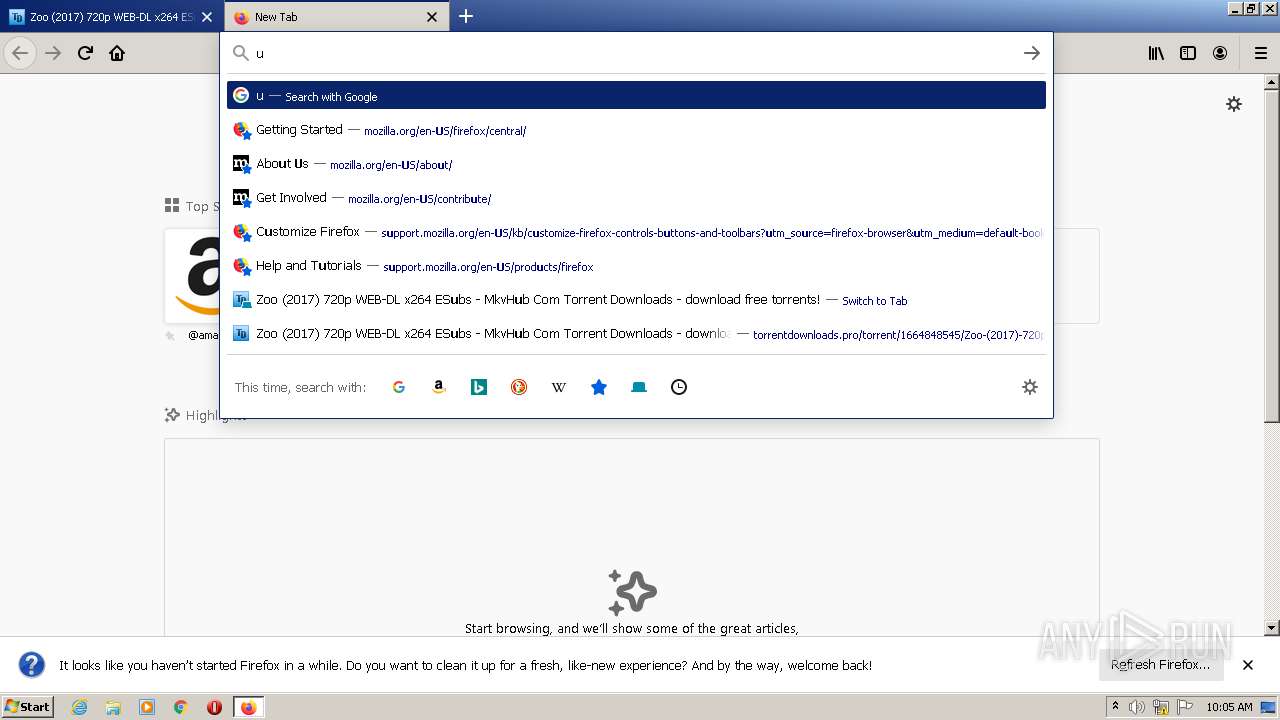This screenshot has width=1280, height=720.
Task: Open Customize Firefox support suggestion
Action: click(x=636, y=232)
